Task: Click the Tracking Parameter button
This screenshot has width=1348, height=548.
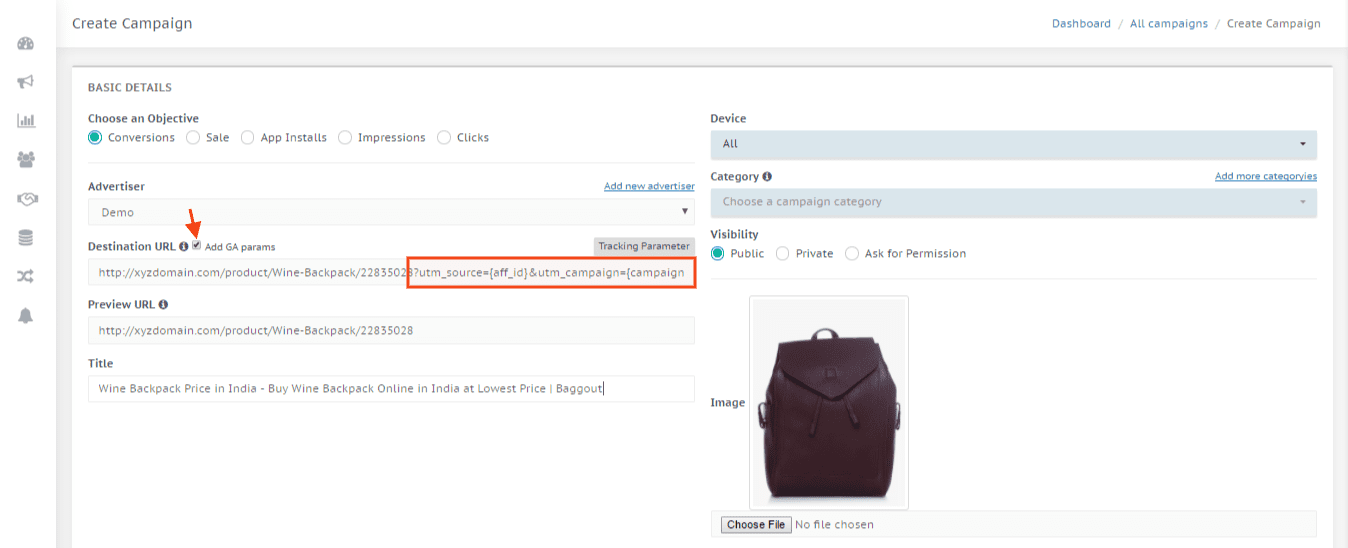Action: (x=643, y=246)
